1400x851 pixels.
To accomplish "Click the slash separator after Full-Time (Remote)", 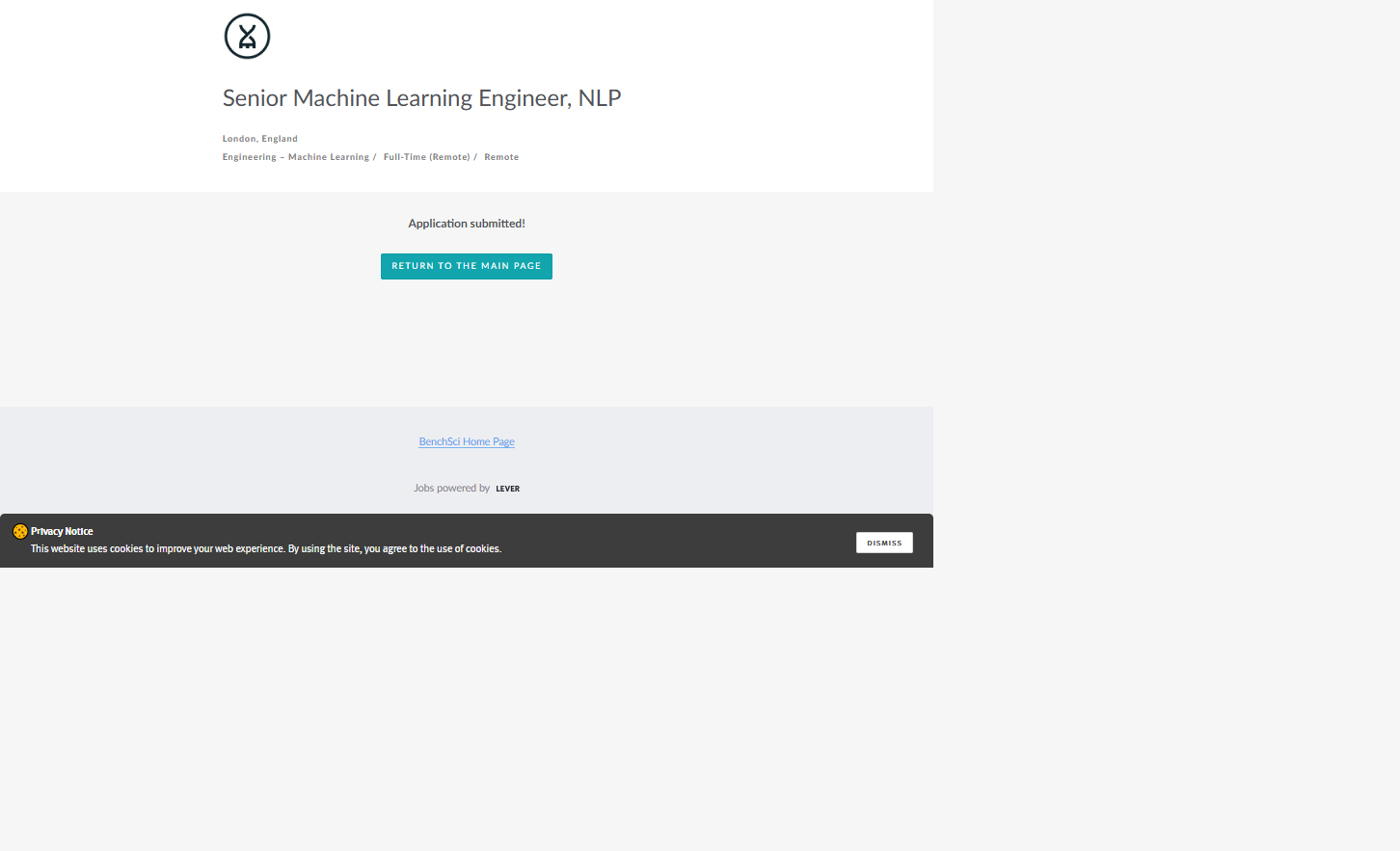I will [x=475, y=157].
